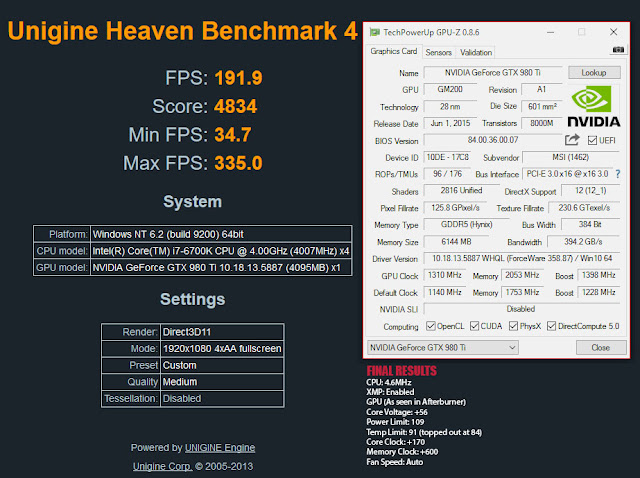The image size is (640, 478).
Task: Switch to the Validation tab
Action: [476, 52]
